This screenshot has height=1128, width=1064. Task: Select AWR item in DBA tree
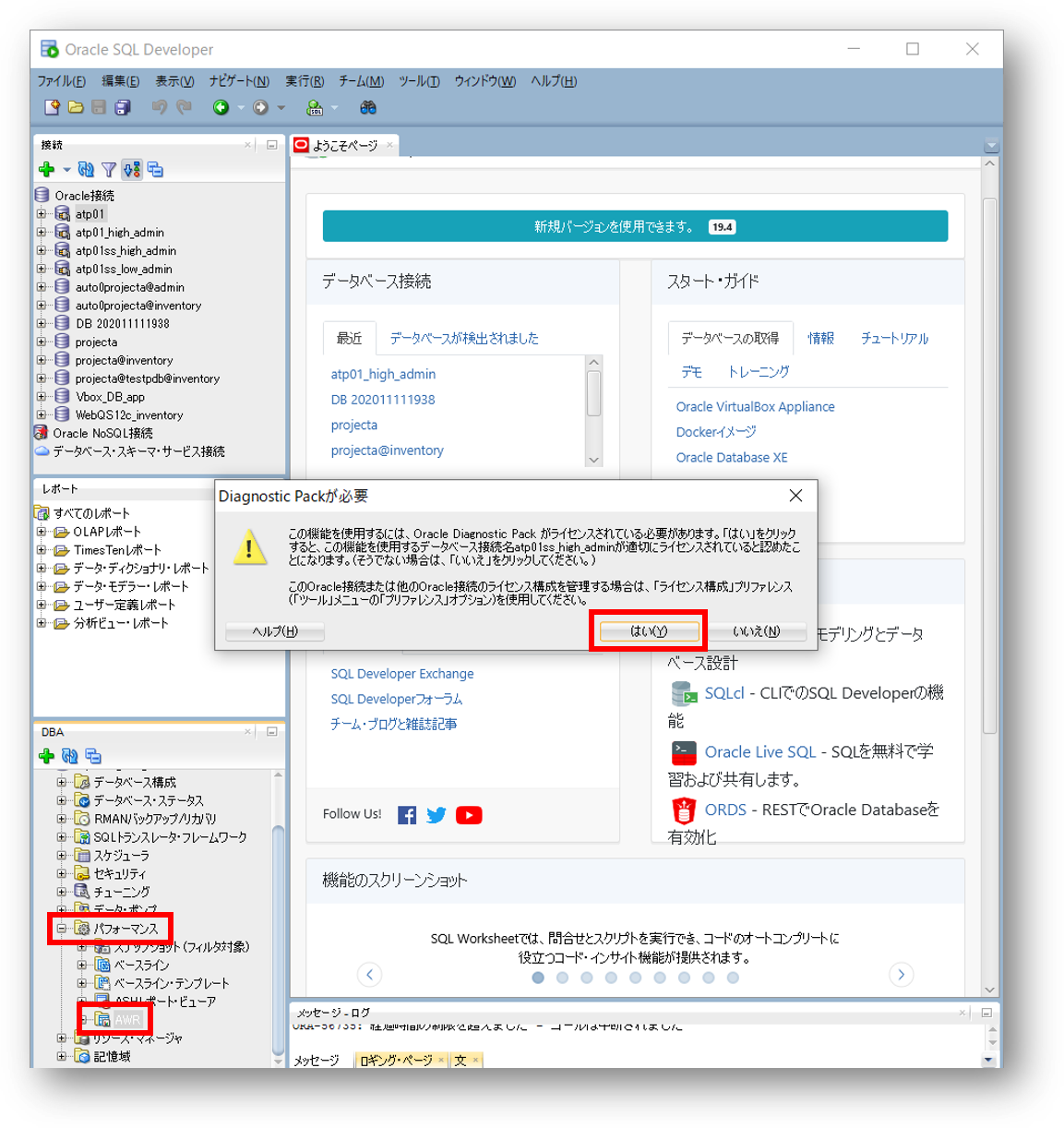(127, 1020)
